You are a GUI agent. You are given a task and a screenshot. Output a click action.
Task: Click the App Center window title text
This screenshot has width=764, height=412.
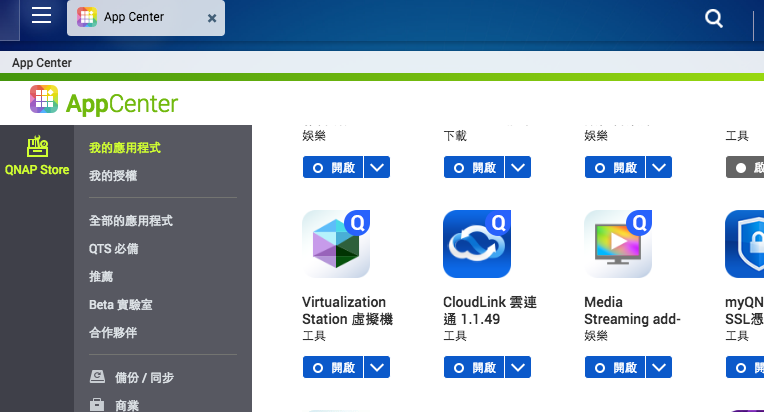coord(42,63)
